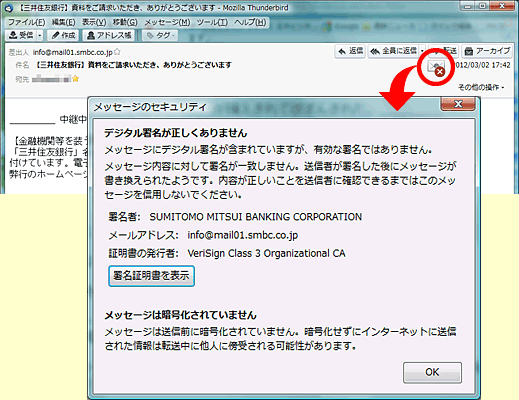Click the blurred recipient address

pyautogui.click(x=51, y=79)
